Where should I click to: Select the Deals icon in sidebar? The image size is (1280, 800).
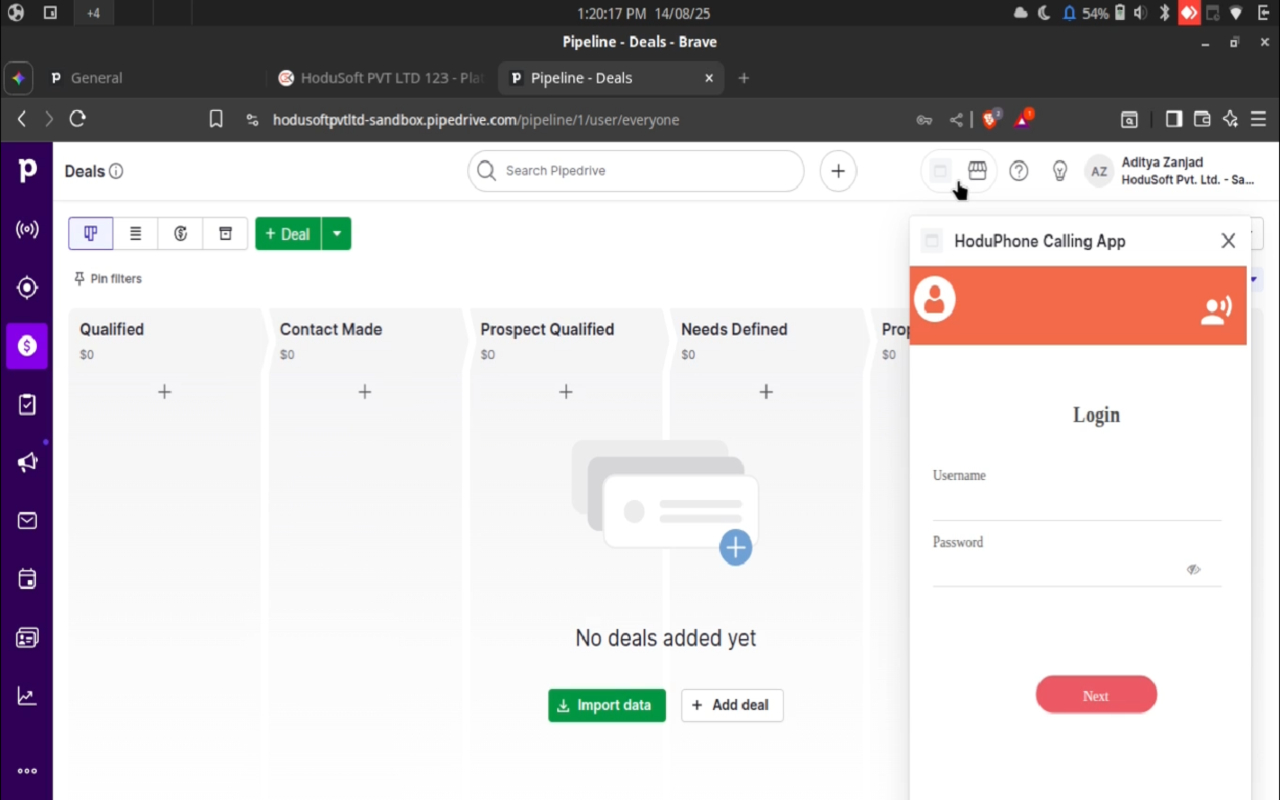27,345
